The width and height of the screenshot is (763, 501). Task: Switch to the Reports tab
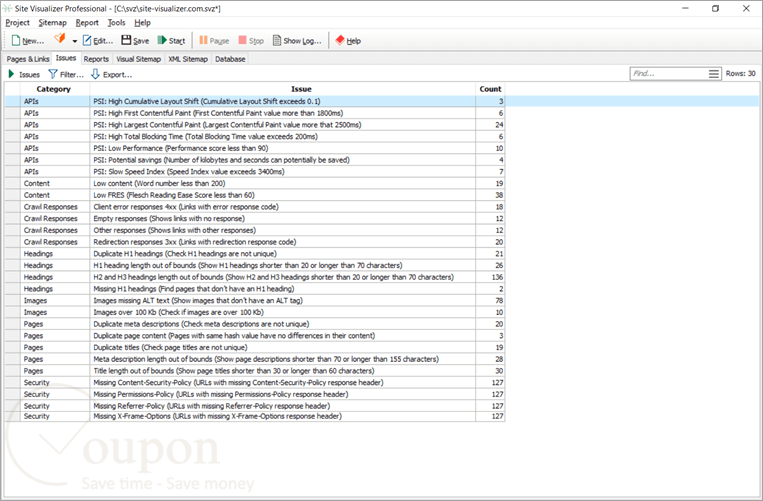tap(96, 59)
